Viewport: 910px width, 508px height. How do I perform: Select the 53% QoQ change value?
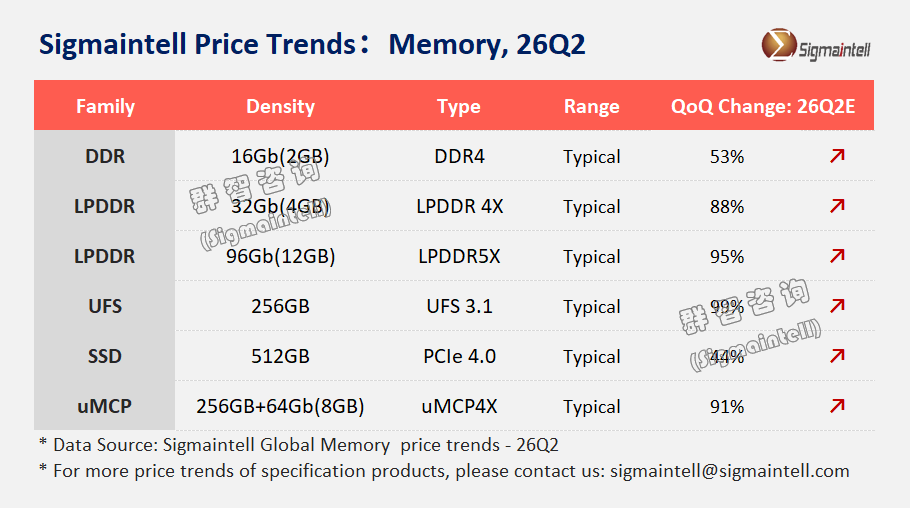point(727,156)
